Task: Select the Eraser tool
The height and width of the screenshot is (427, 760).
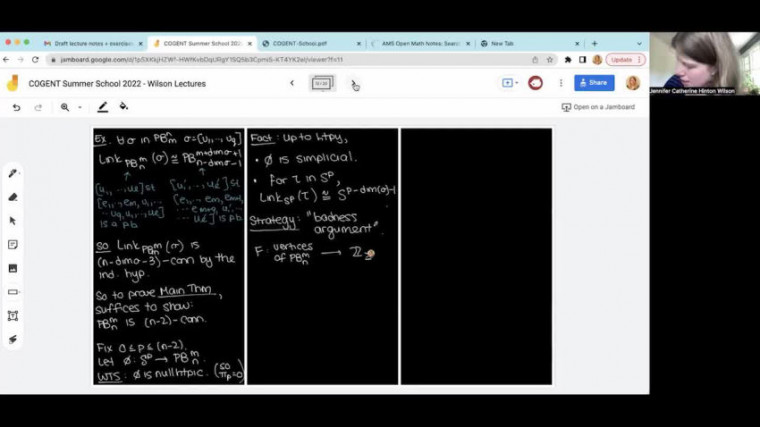Action: [x=13, y=197]
